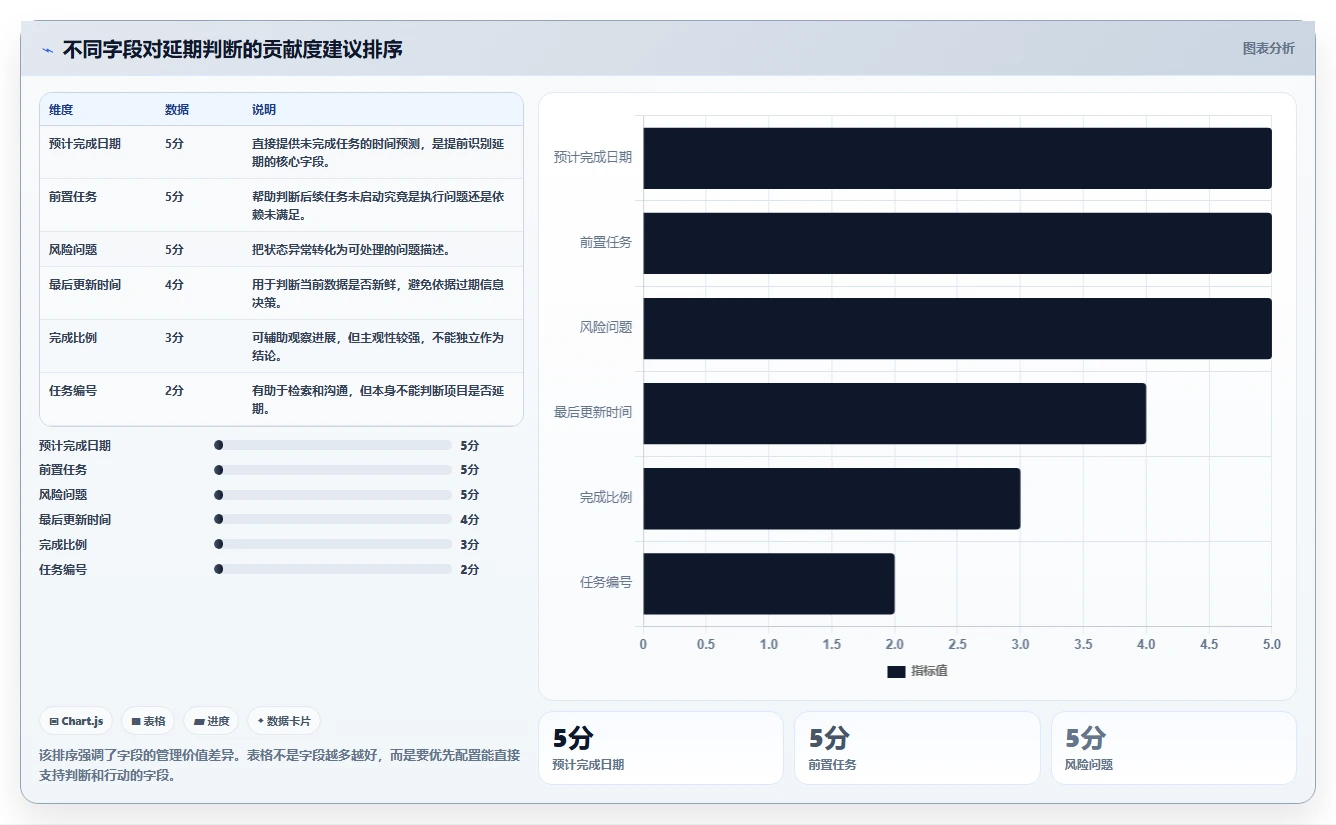This screenshot has width=1336, height=825.
Task: Click 最后更新时间 cell in the table
Action: pos(85,284)
